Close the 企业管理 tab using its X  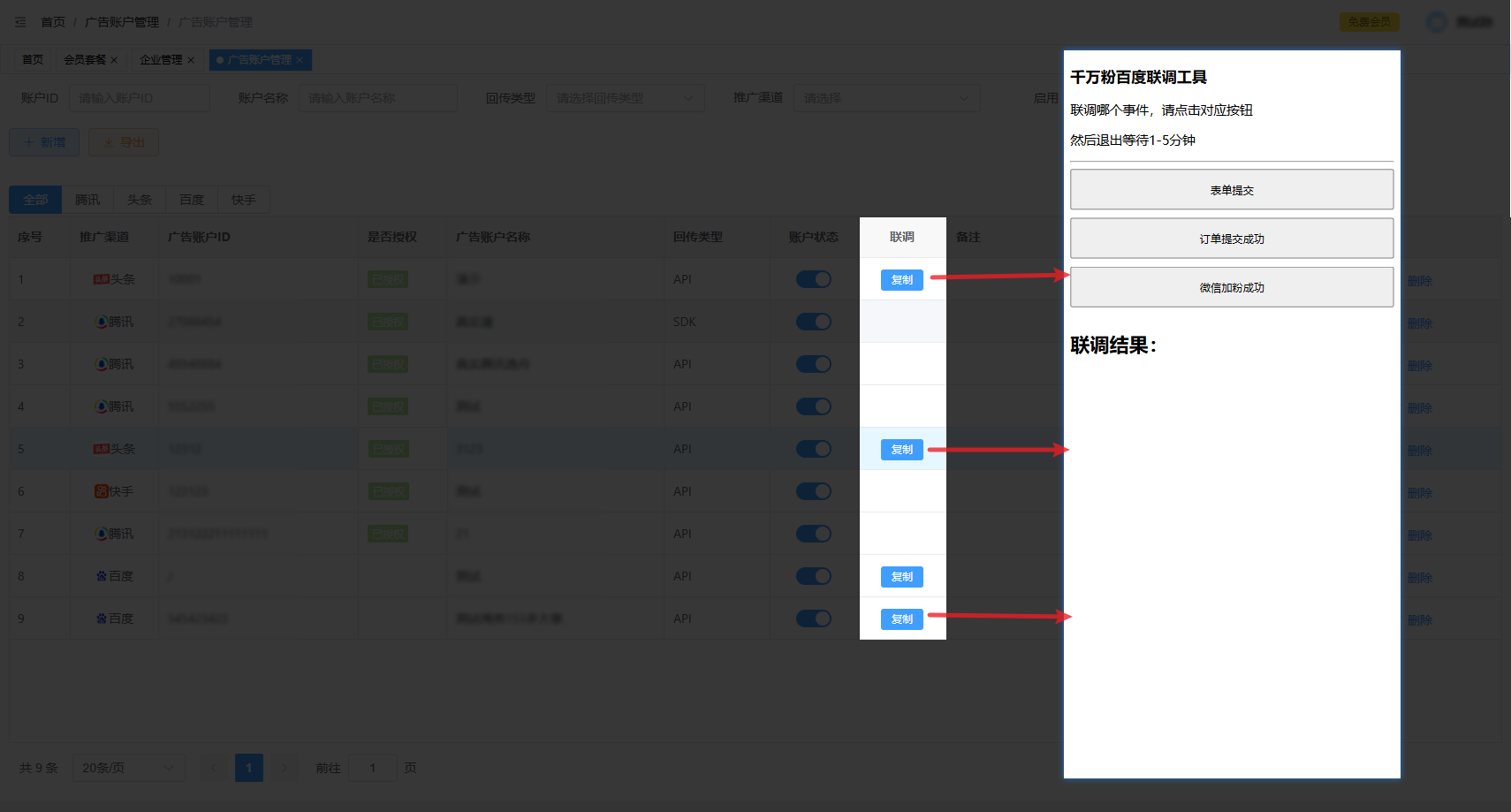pos(191,60)
